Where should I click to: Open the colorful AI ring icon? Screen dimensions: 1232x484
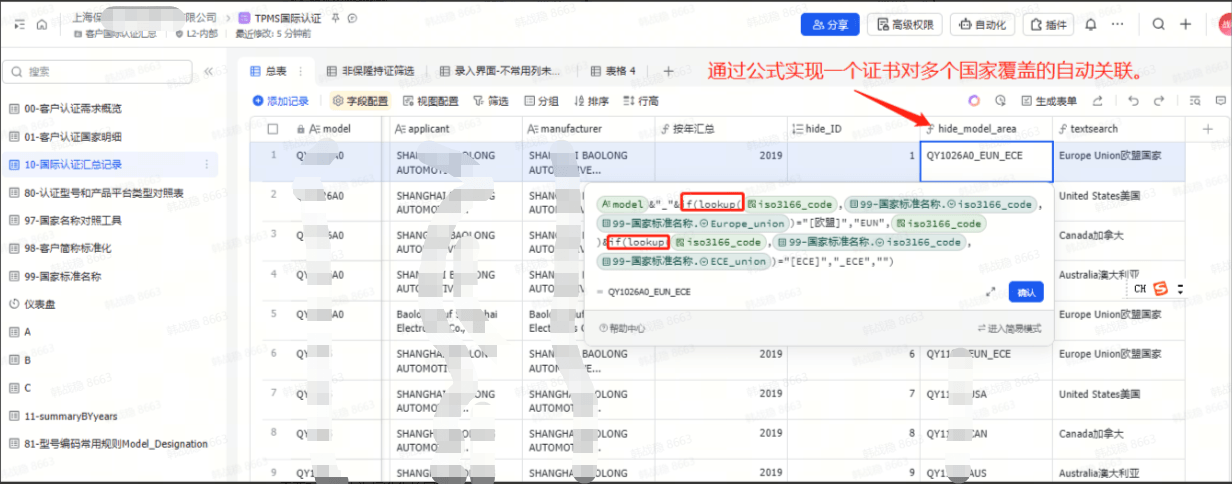click(x=974, y=101)
